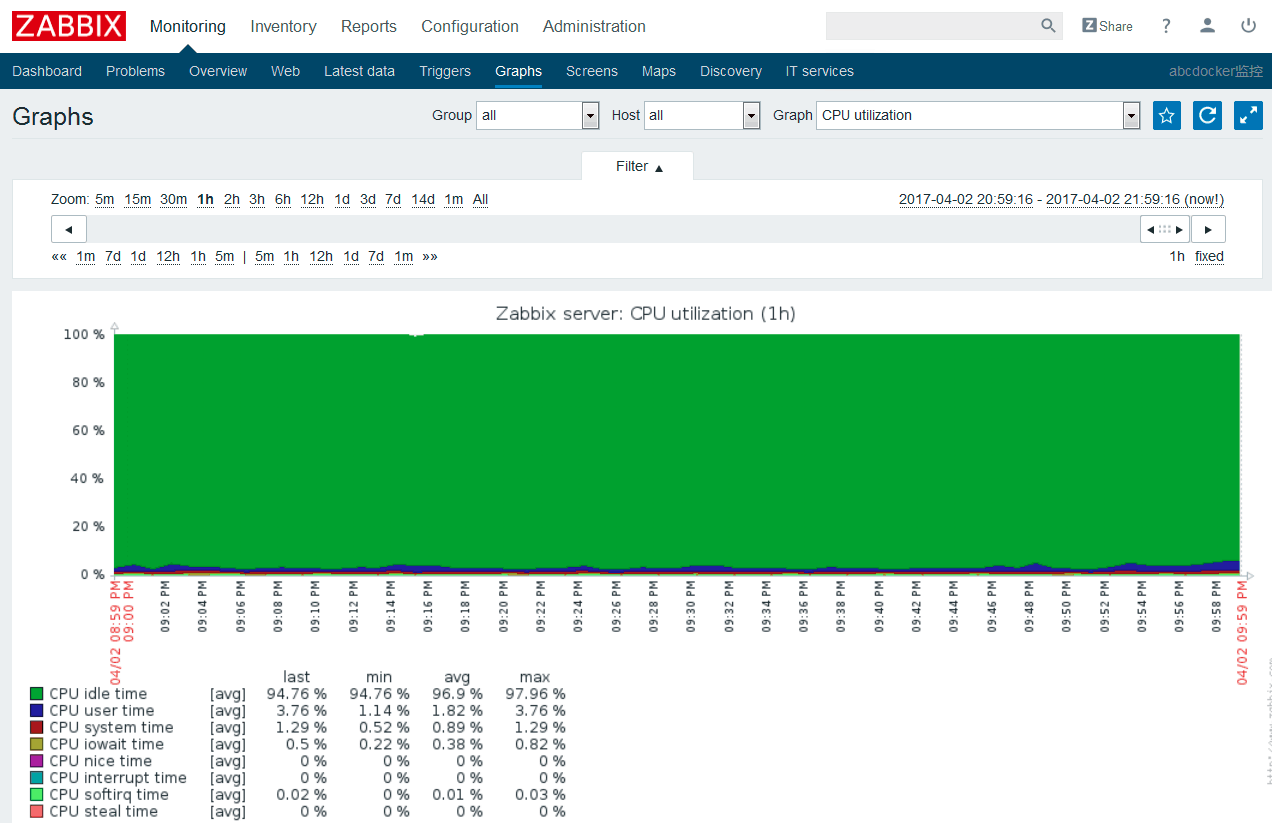
Task: Collapse the Filter tab
Action: 638,166
